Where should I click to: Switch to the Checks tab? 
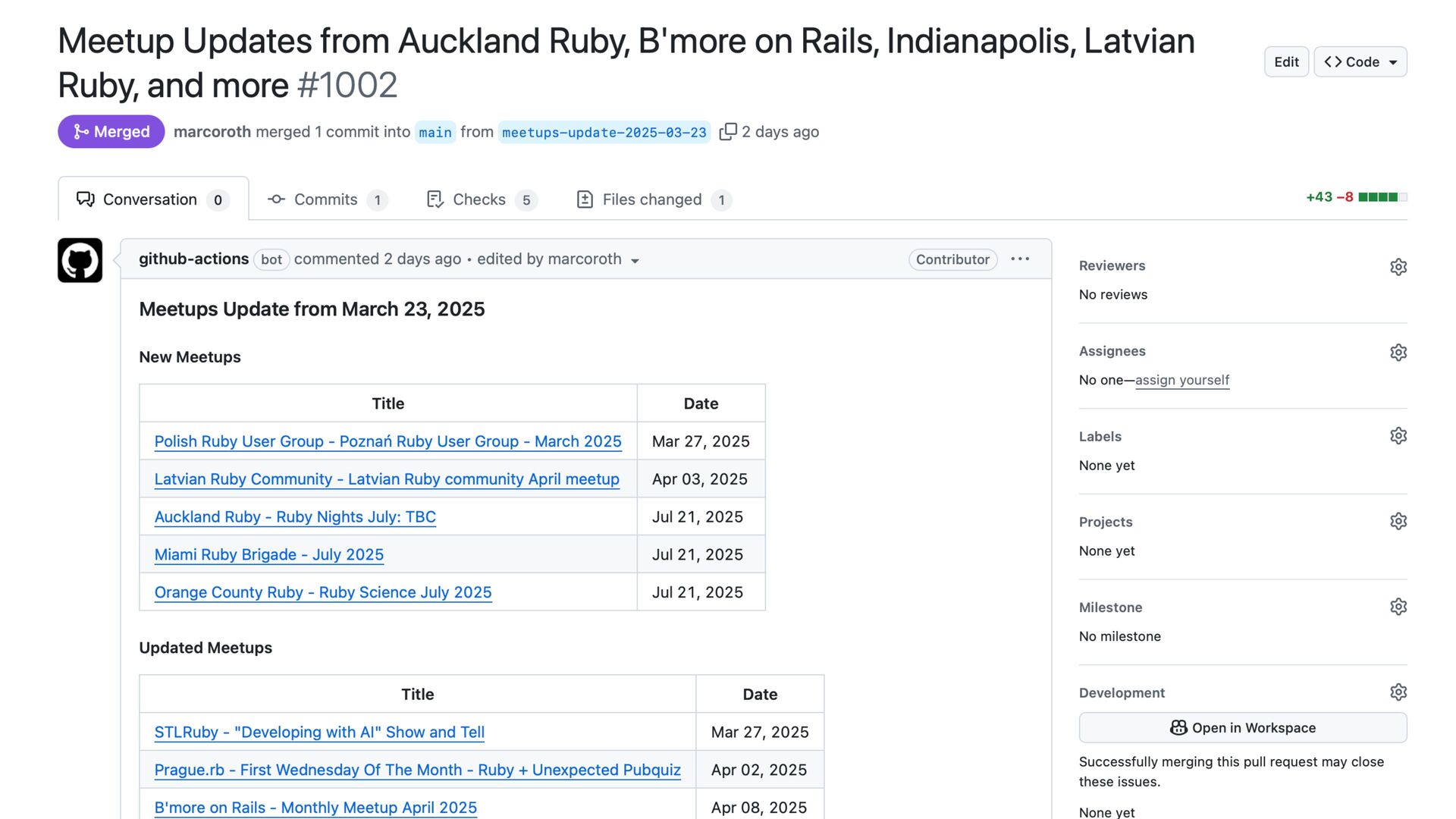(x=479, y=199)
